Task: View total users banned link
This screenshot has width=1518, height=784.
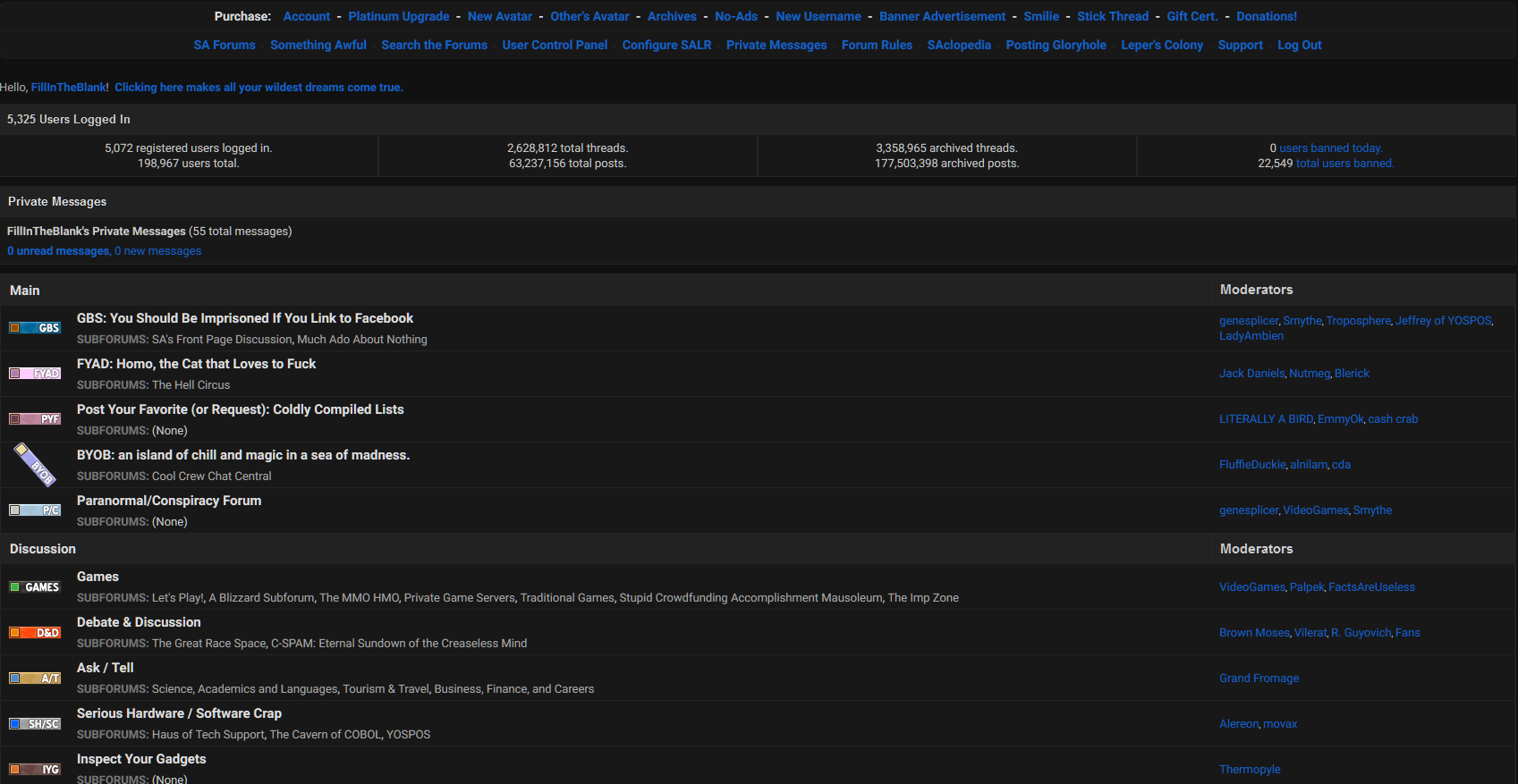Action: (x=1345, y=164)
